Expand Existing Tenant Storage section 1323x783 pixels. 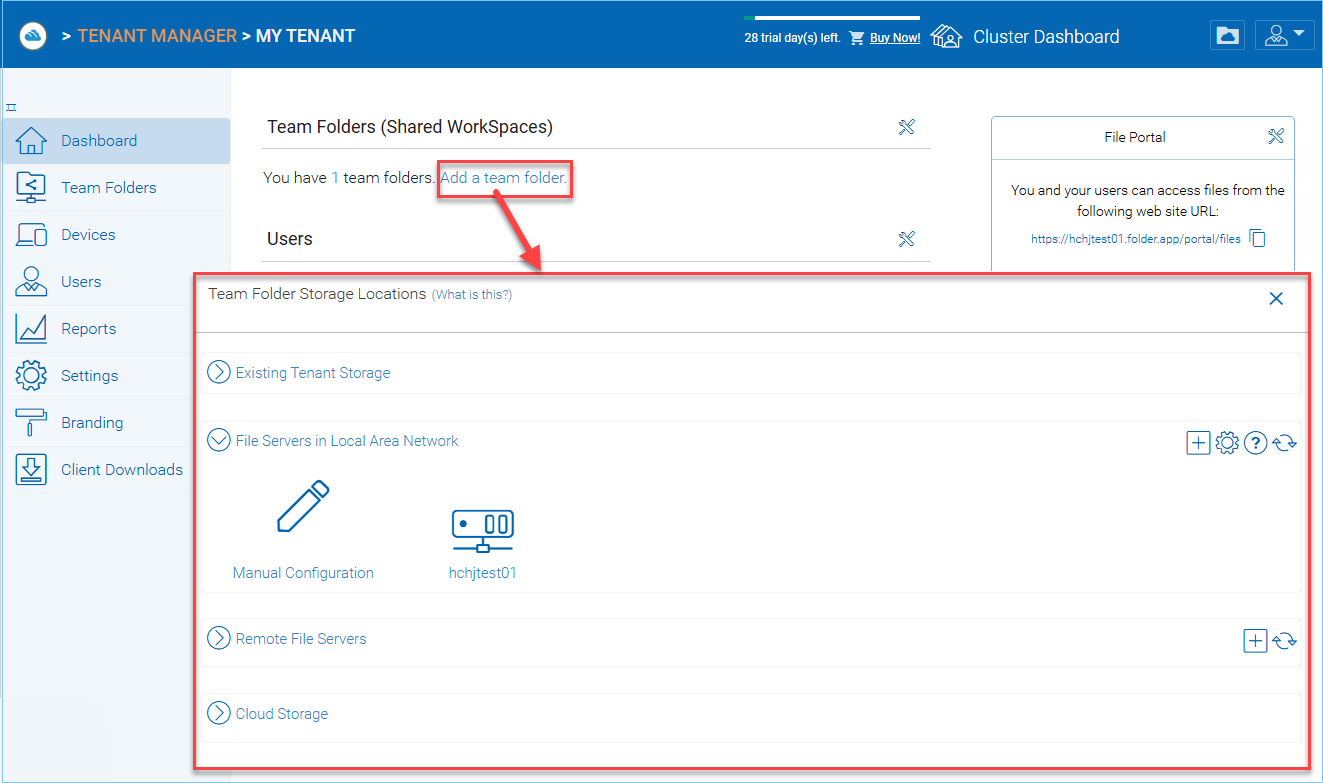coord(219,372)
